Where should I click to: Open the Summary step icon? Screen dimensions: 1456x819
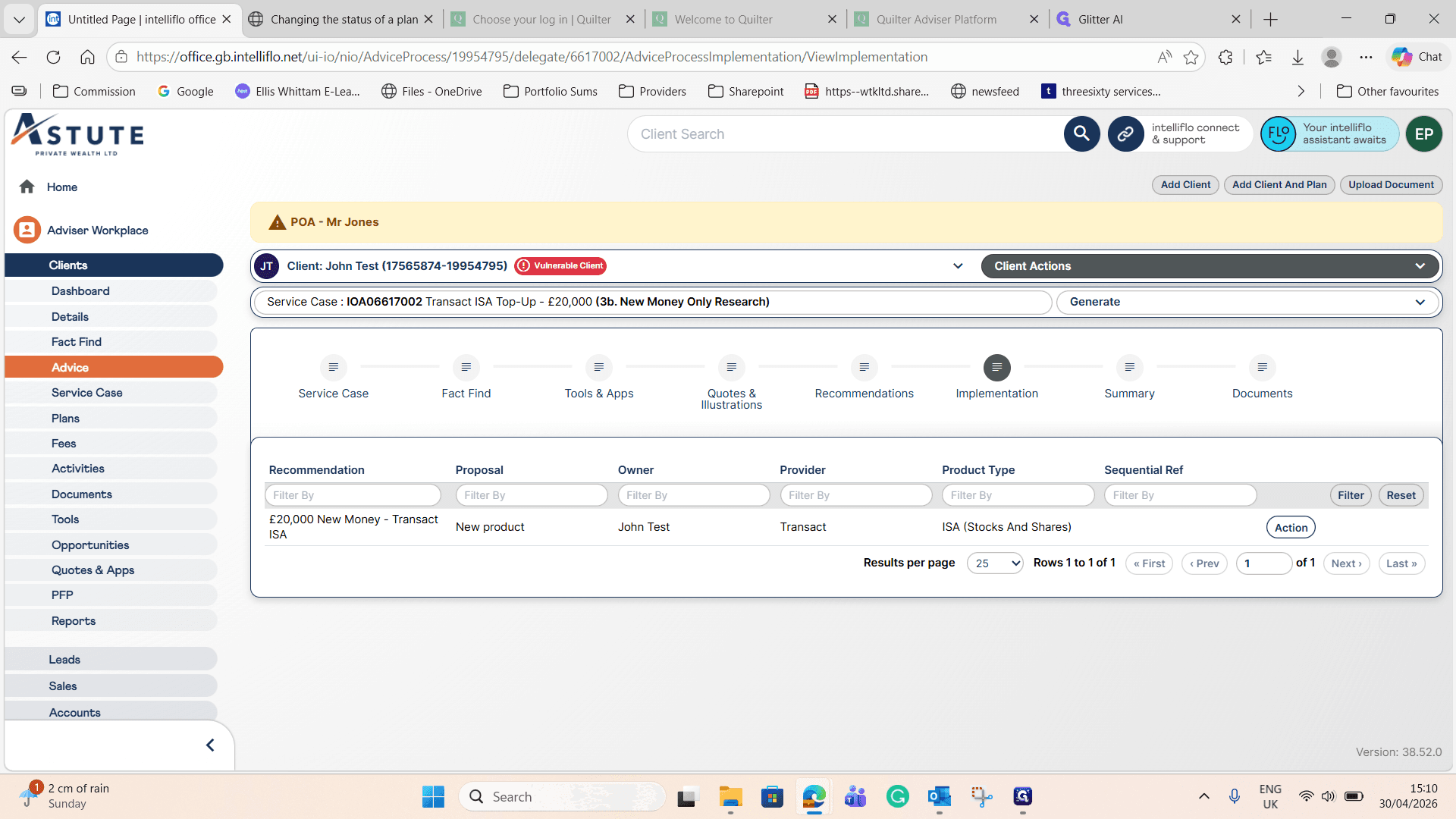pos(1129,367)
